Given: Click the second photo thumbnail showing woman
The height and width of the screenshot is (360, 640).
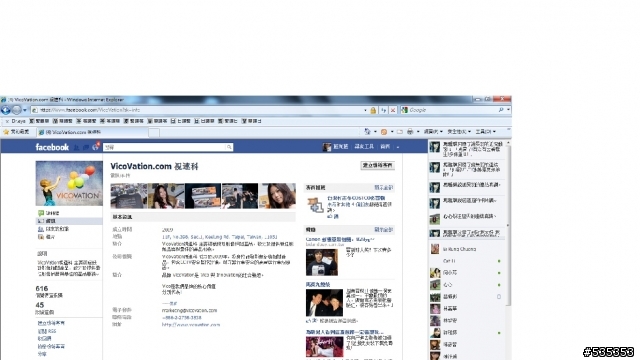Looking at the screenshot, I should click(x=166, y=196).
